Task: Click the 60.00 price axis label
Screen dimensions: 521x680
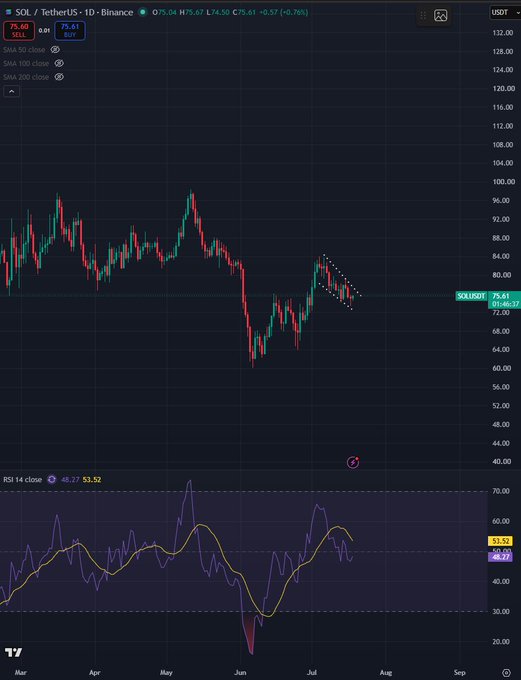Action: click(502, 368)
